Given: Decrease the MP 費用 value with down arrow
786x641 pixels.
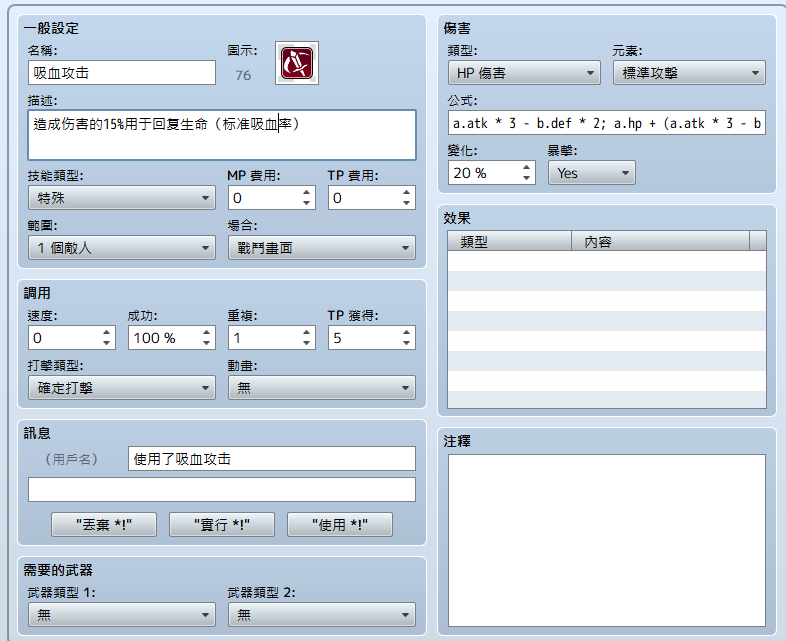Looking at the screenshot, I should (306, 203).
